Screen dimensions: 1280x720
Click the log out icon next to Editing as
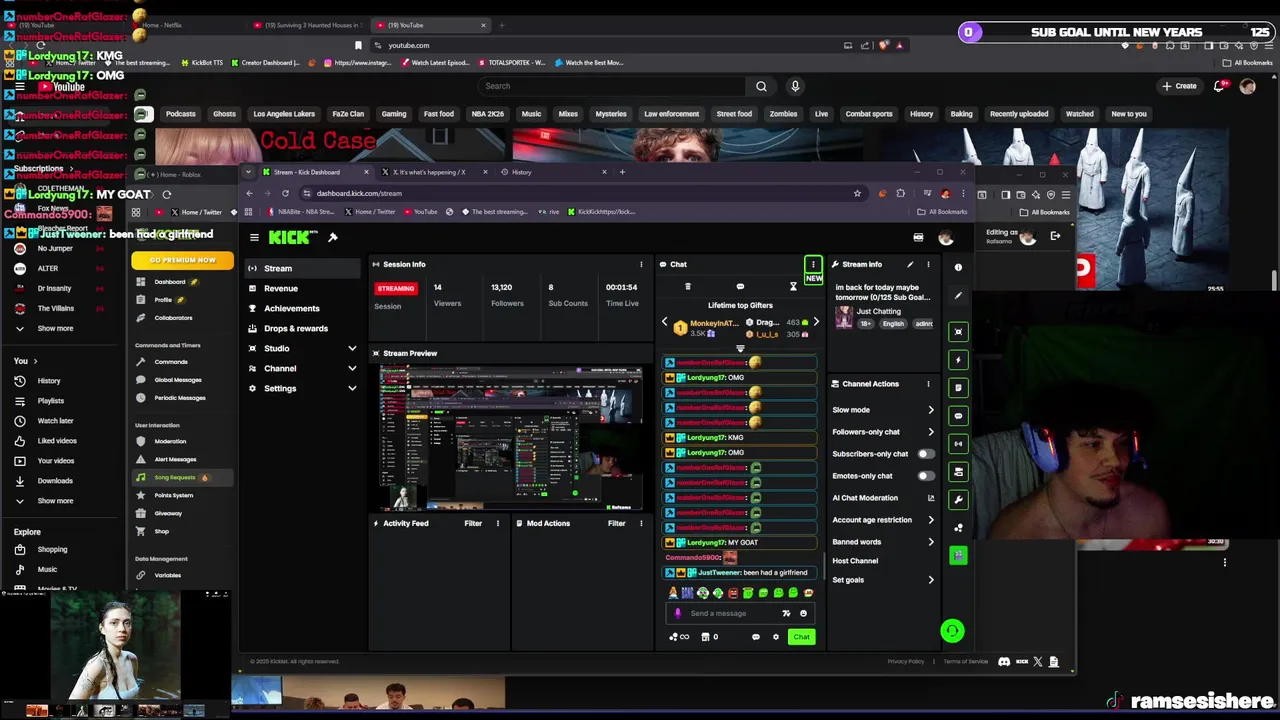click(1055, 236)
